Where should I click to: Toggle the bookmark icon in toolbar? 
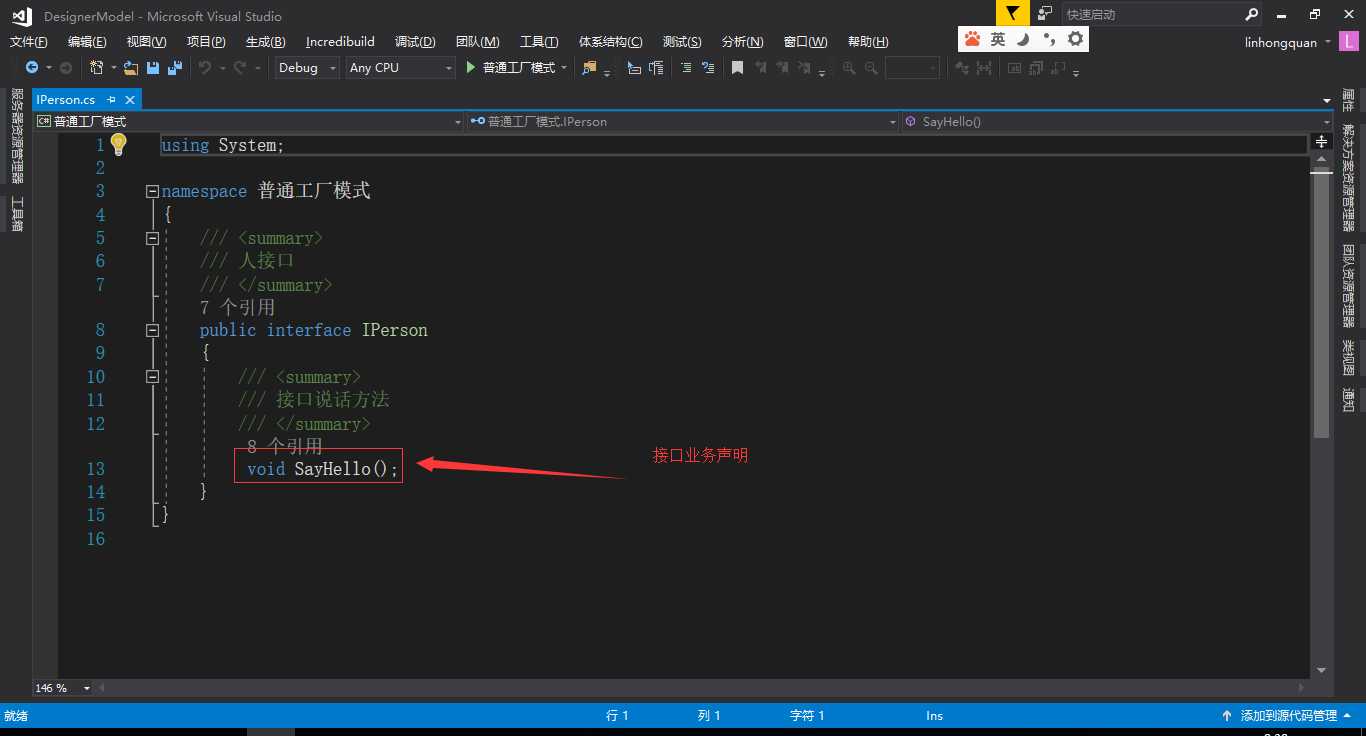737,67
